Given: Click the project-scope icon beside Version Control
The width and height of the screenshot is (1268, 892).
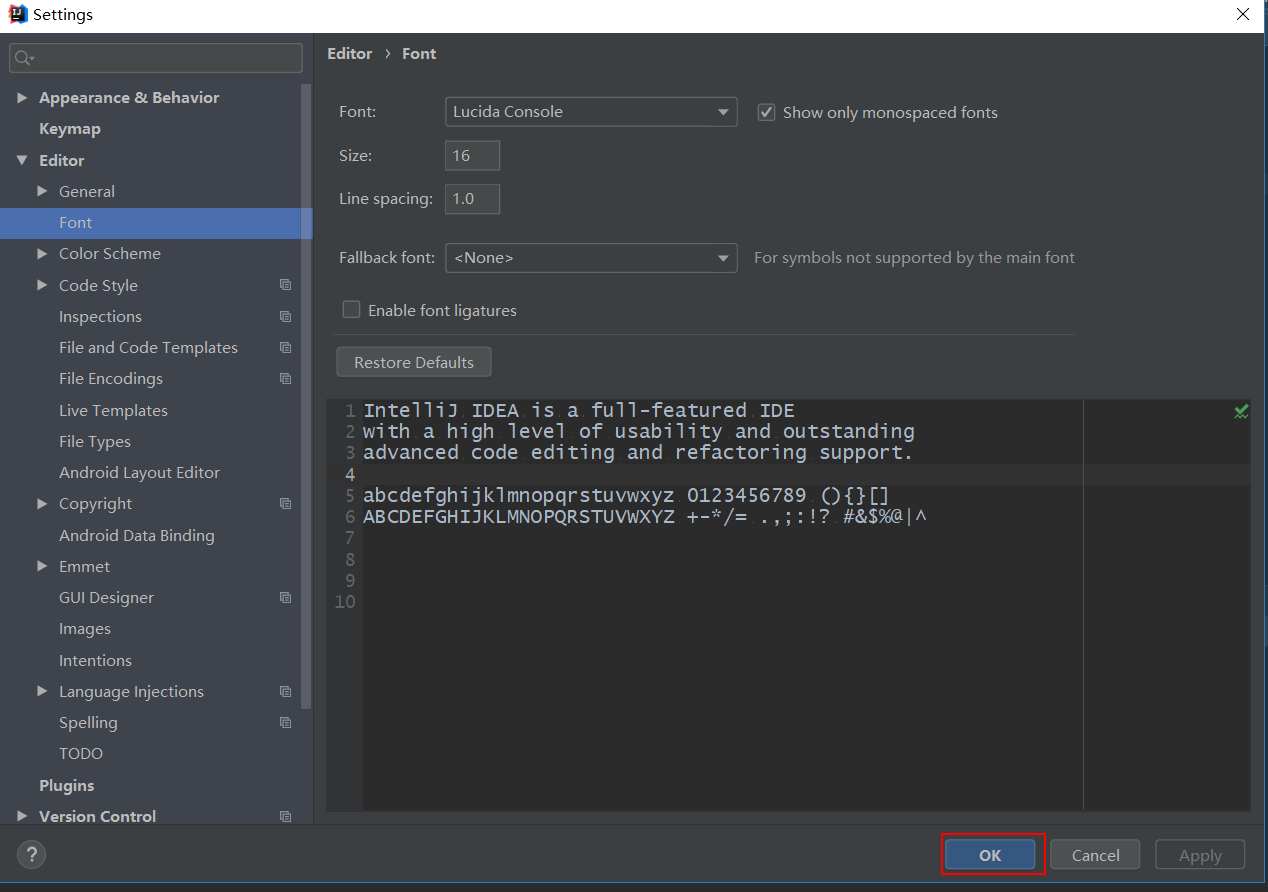Looking at the screenshot, I should pos(286,817).
